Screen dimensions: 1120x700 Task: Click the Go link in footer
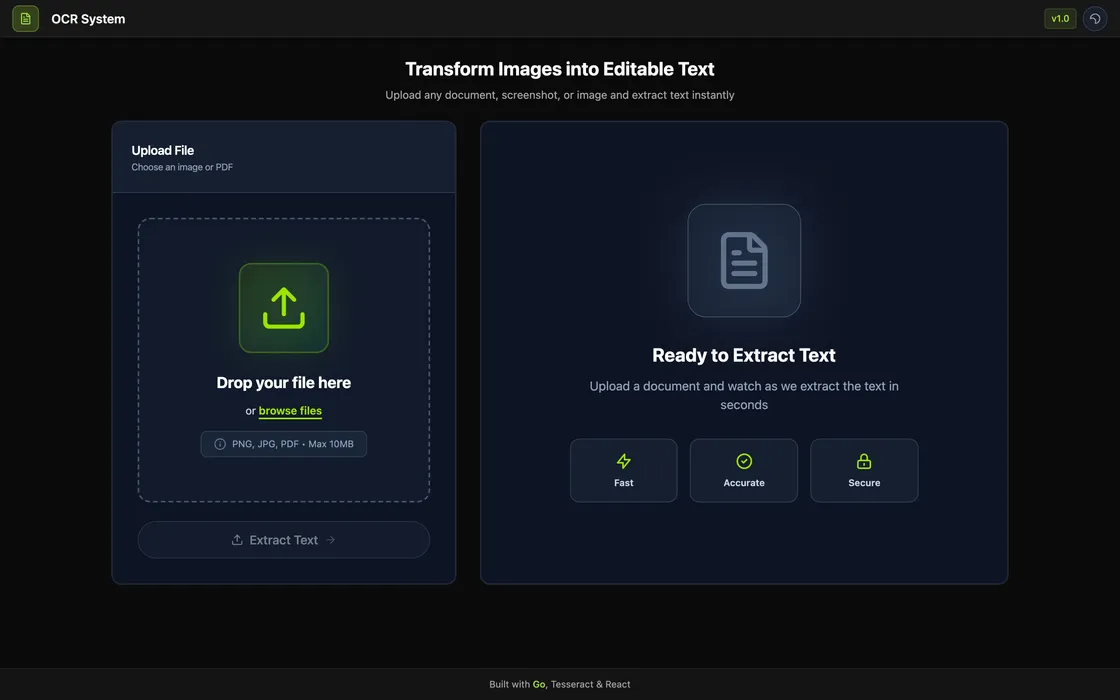tap(539, 685)
